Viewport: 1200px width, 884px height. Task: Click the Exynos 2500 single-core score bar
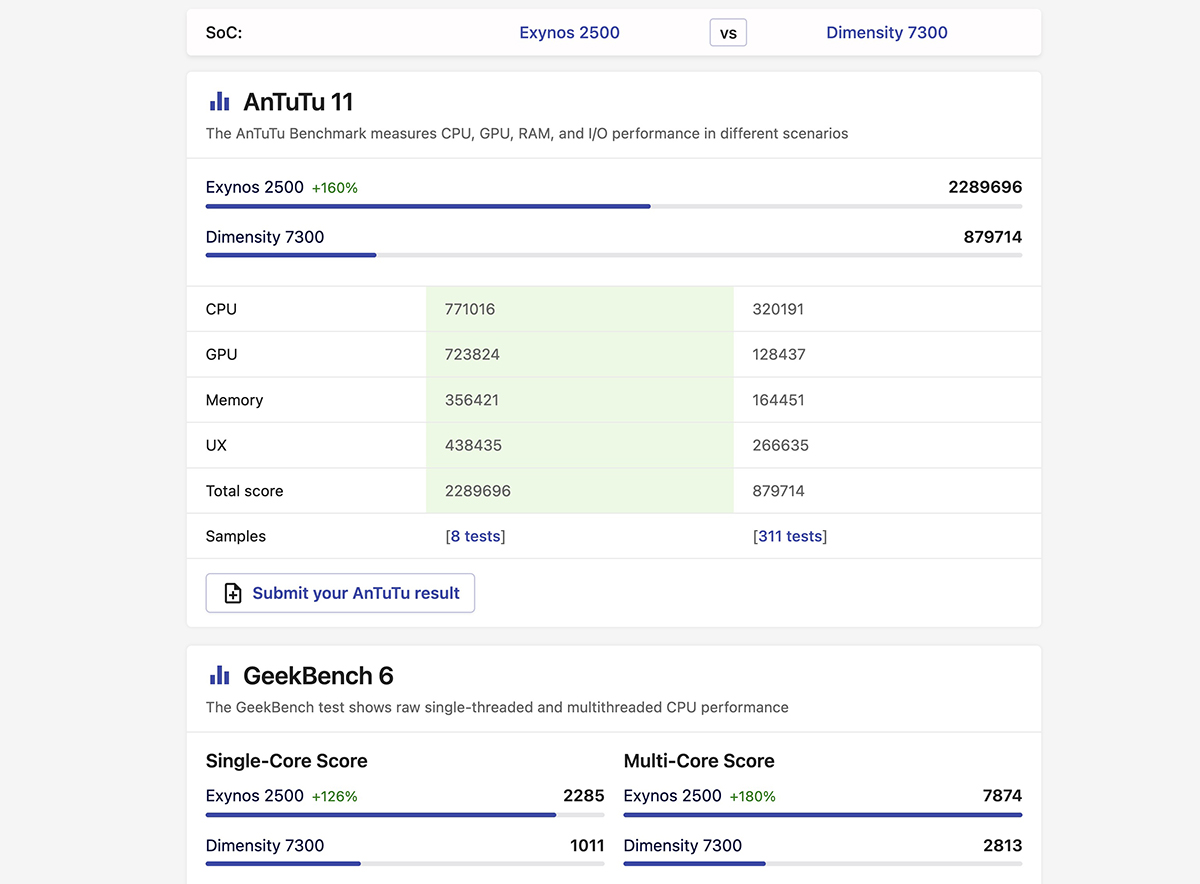click(x=405, y=815)
